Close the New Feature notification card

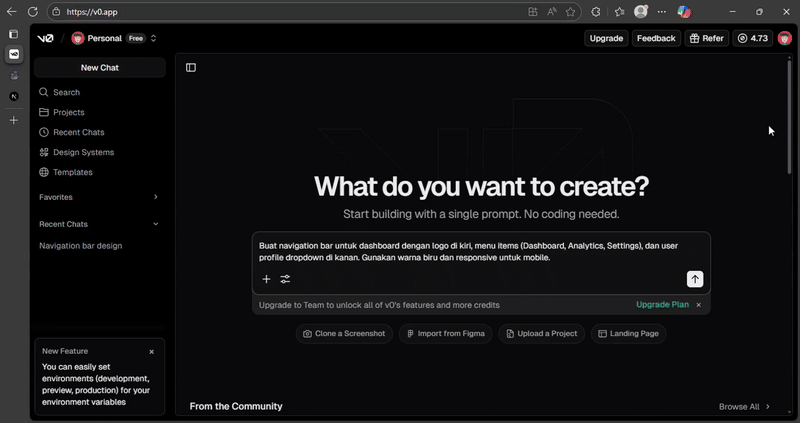pyautogui.click(x=152, y=352)
